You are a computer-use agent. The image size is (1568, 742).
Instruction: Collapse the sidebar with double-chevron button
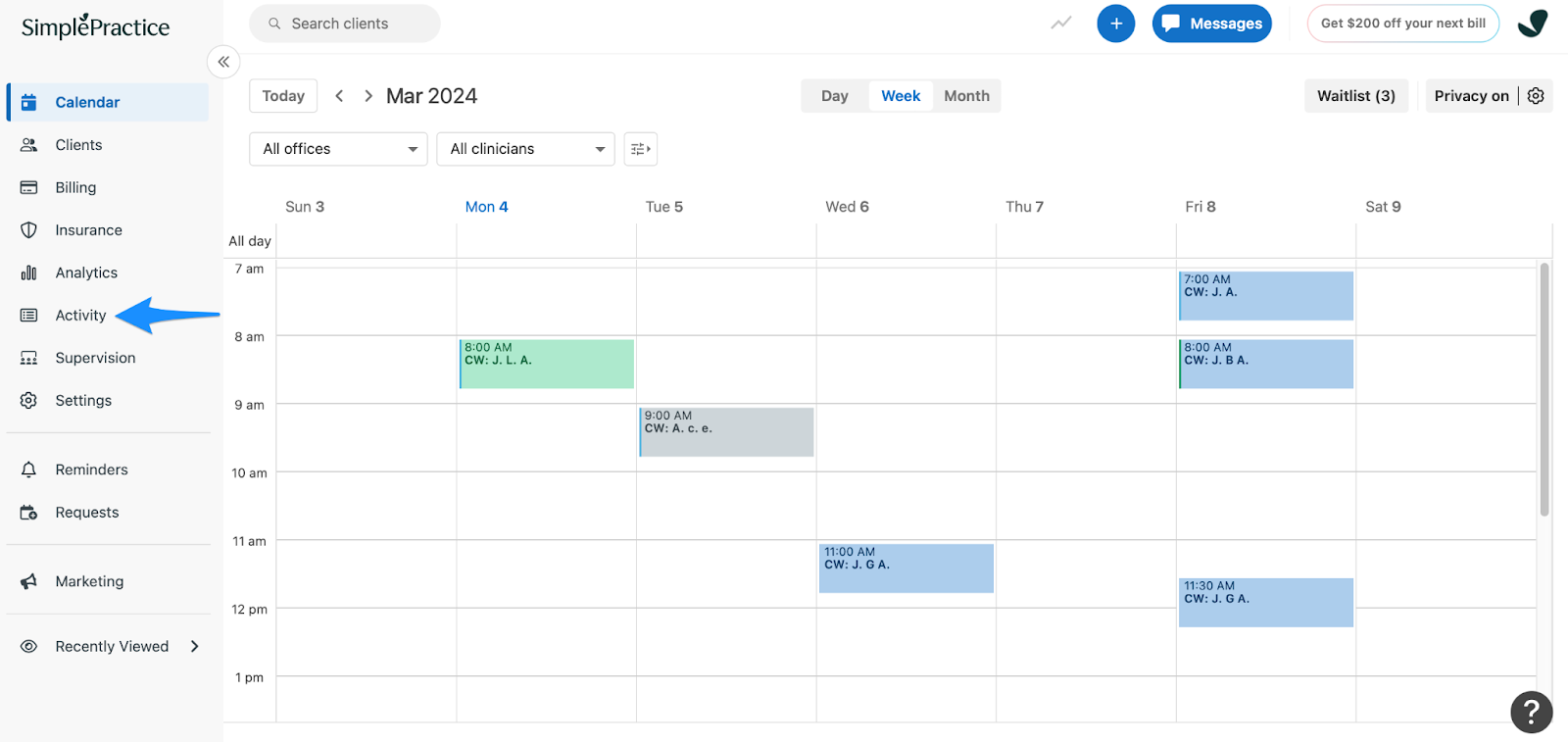223,62
